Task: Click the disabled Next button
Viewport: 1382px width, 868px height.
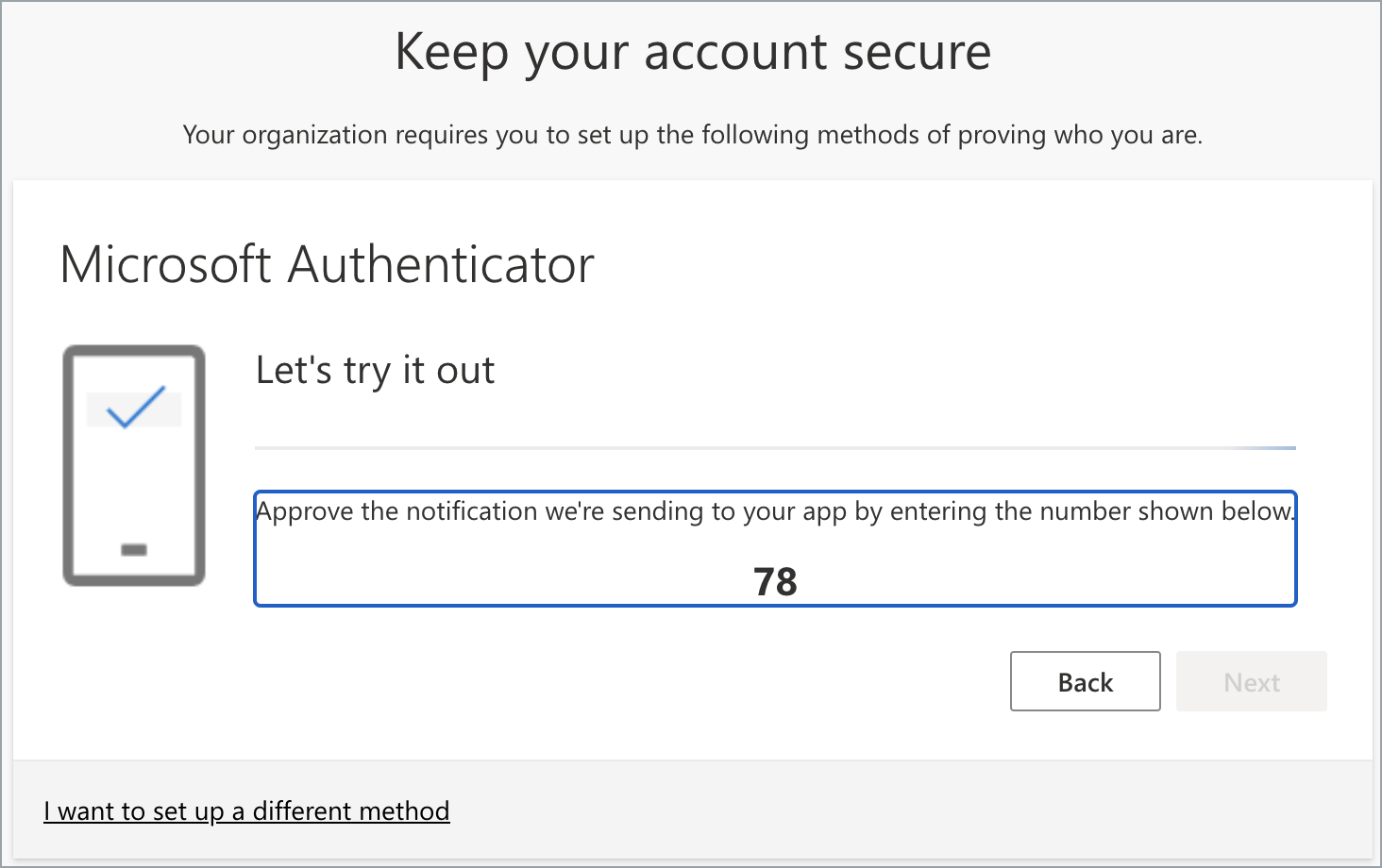Action: [1251, 681]
